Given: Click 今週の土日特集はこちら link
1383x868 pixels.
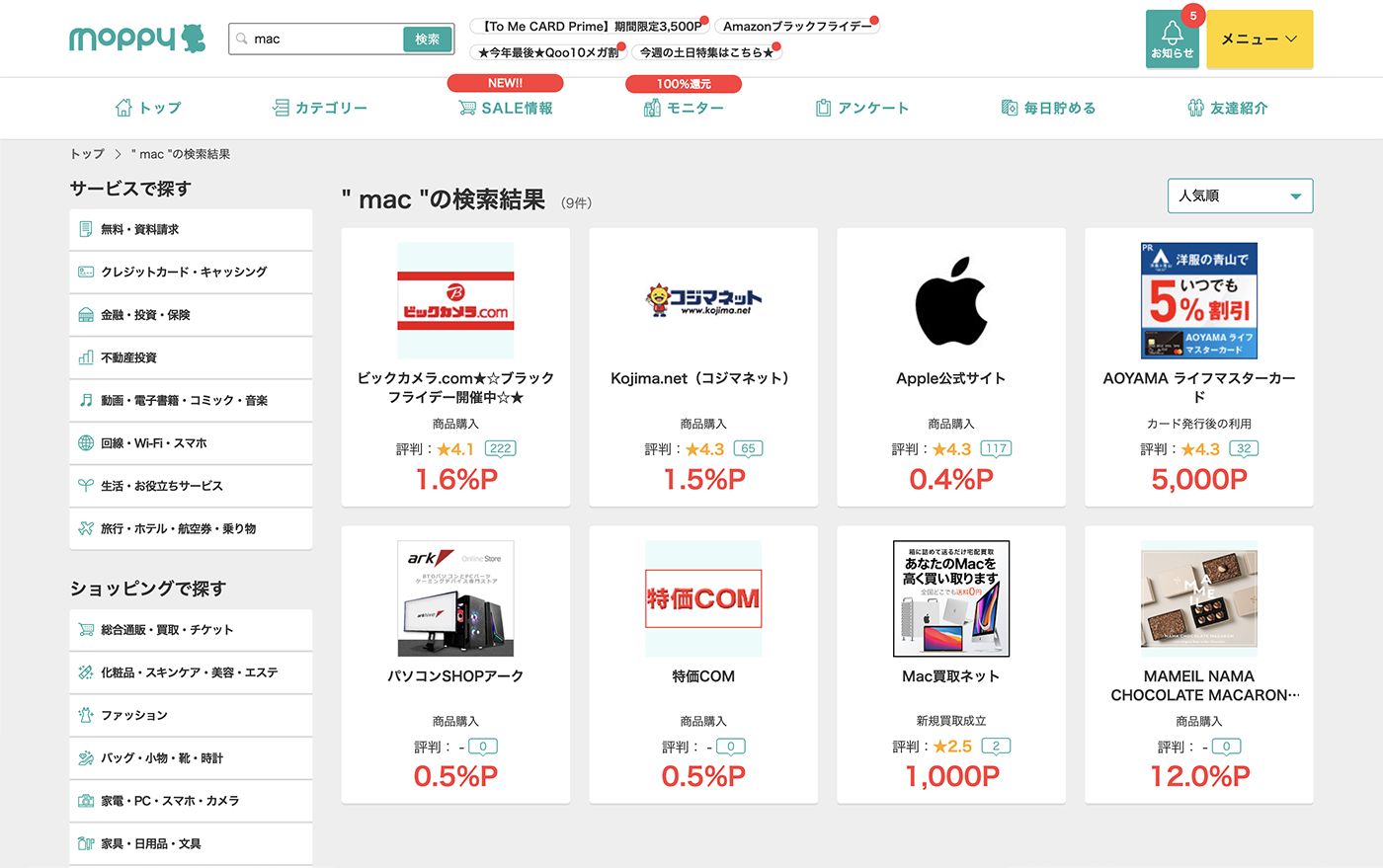Looking at the screenshot, I should point(706,52).
